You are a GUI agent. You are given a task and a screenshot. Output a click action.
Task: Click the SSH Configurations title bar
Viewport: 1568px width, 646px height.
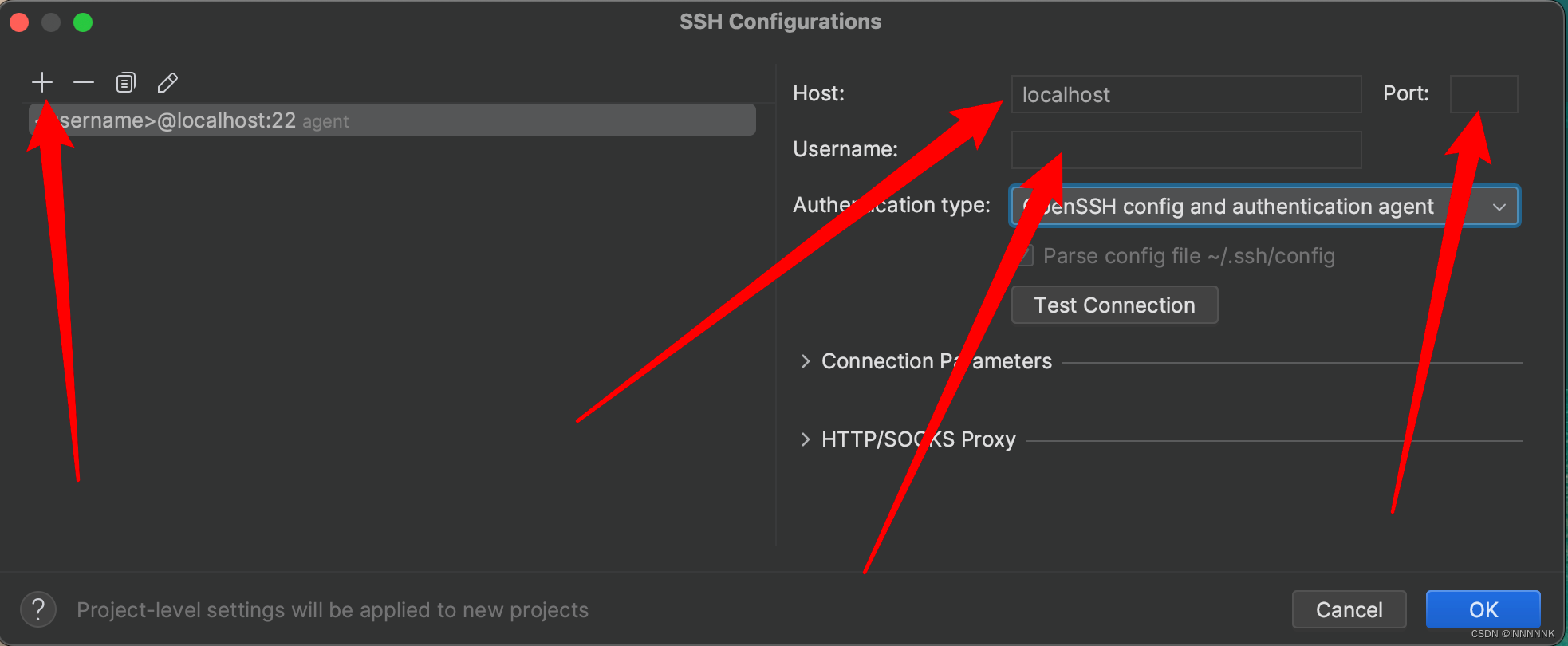[x=780, y=22]
